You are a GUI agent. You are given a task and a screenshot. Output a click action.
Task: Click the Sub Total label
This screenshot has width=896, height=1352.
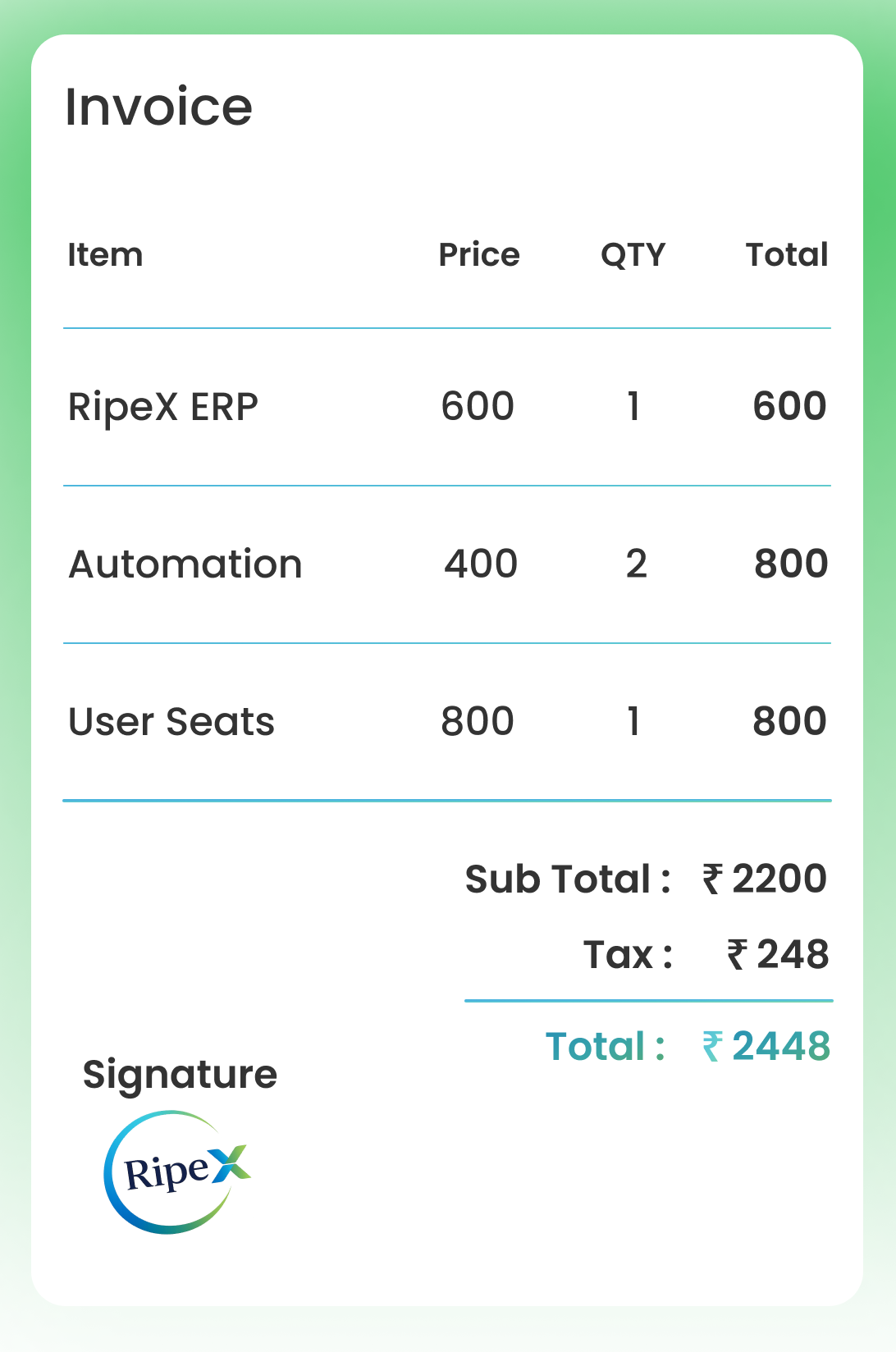pyautogui.click(x=567, y=879)
